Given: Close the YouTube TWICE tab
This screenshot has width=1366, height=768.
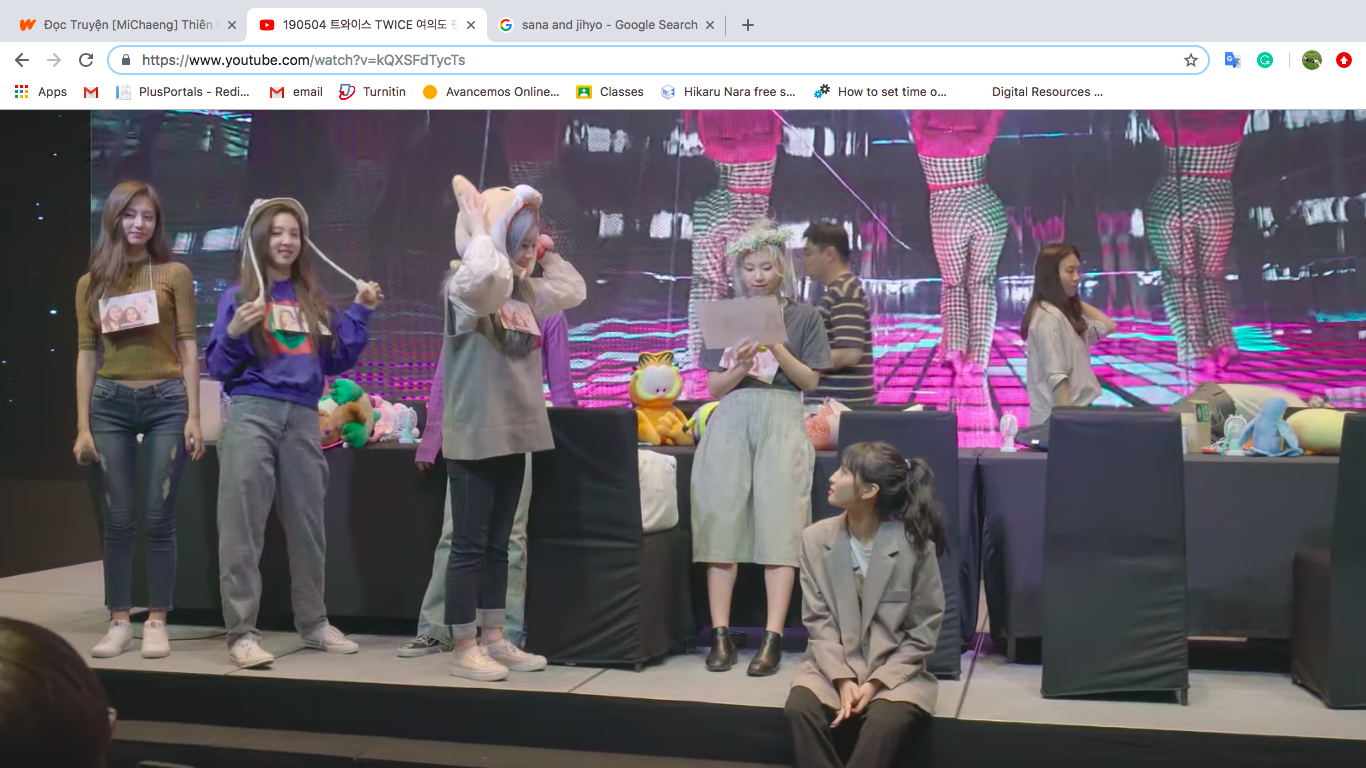Looking at the screenshot, I should tap(471, 25).
